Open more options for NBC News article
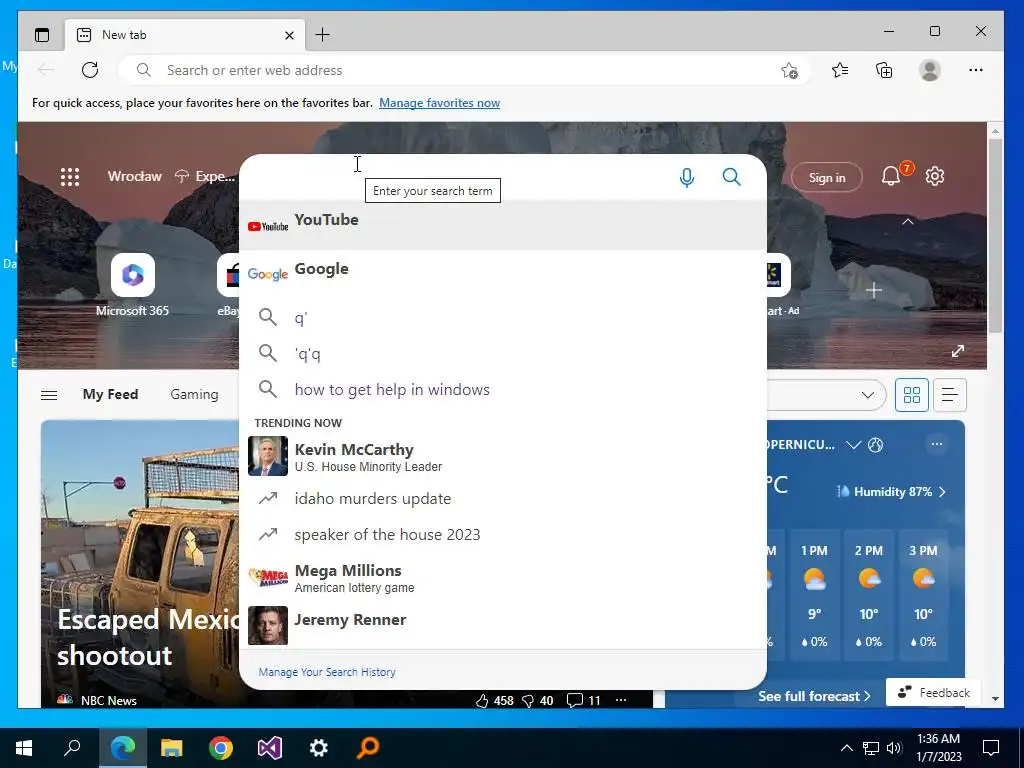 tap(621, 700)
